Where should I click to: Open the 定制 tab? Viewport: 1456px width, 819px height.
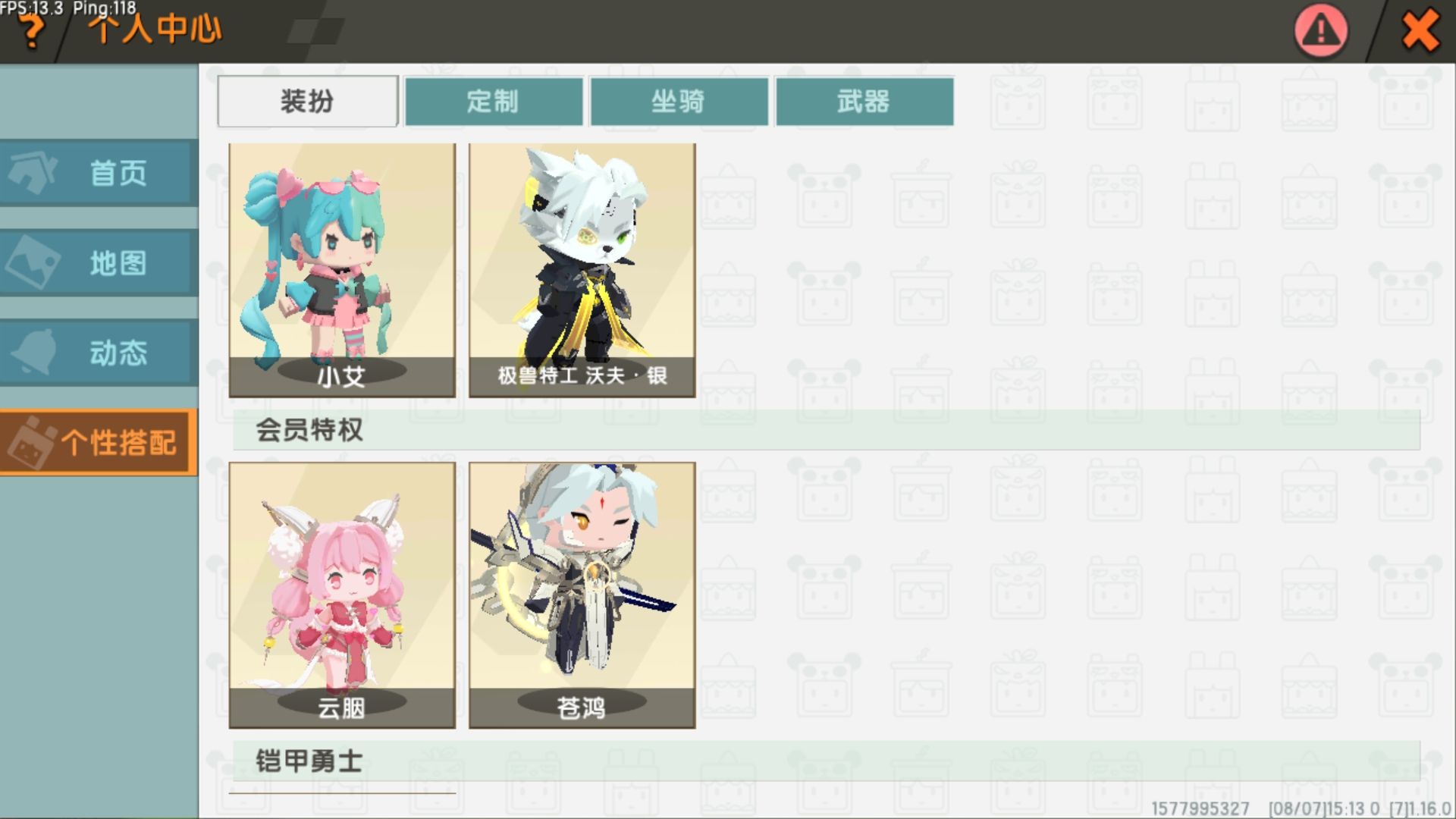tap(494, 101)
